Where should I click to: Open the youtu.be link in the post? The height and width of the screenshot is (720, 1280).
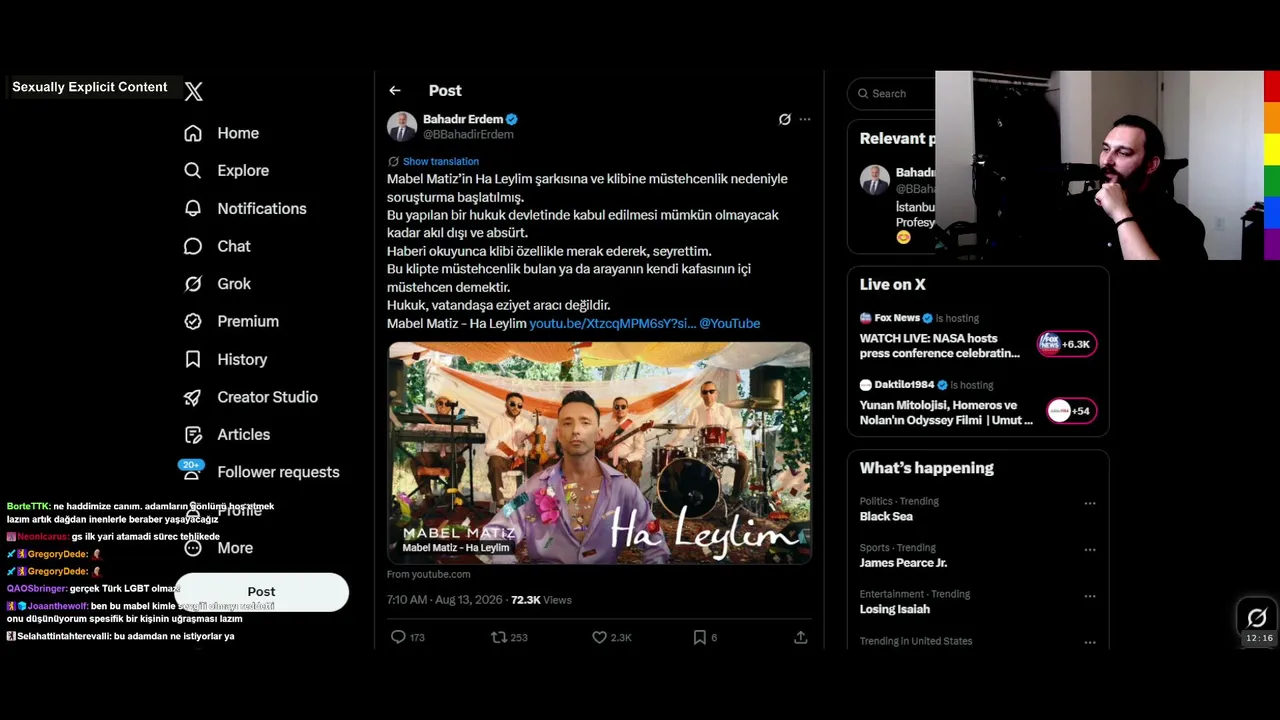[x=612, y=323]
